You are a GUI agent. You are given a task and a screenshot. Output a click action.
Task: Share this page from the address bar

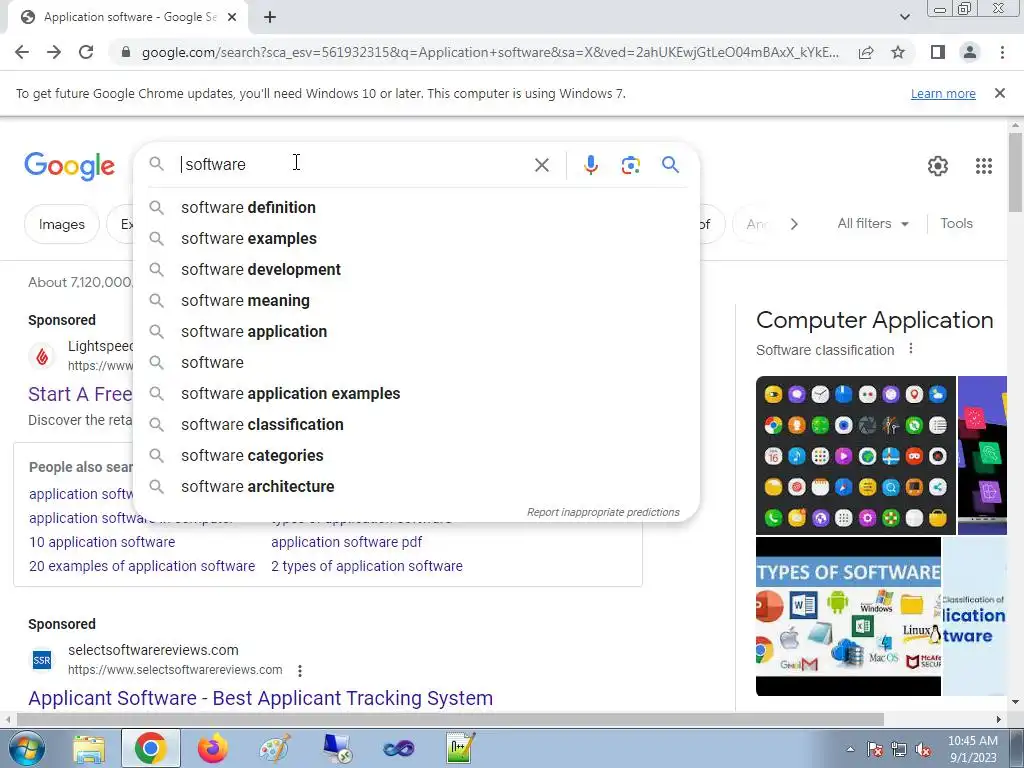(866, 52)
